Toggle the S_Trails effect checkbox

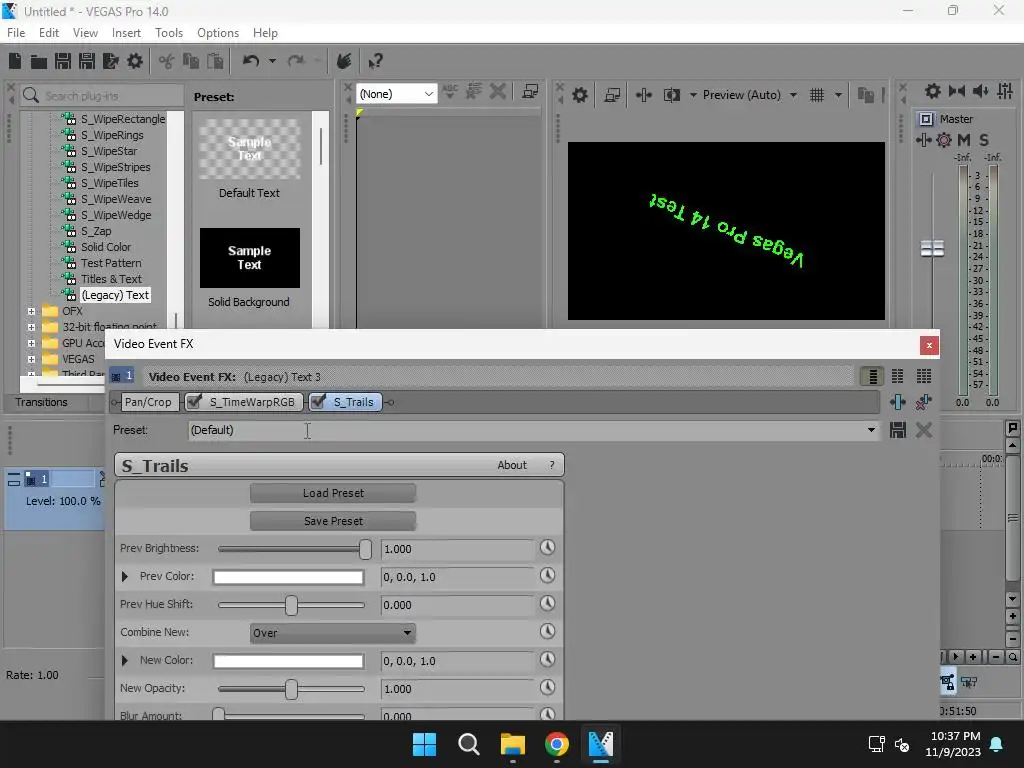pyautogui.click(x=318, y=402)
